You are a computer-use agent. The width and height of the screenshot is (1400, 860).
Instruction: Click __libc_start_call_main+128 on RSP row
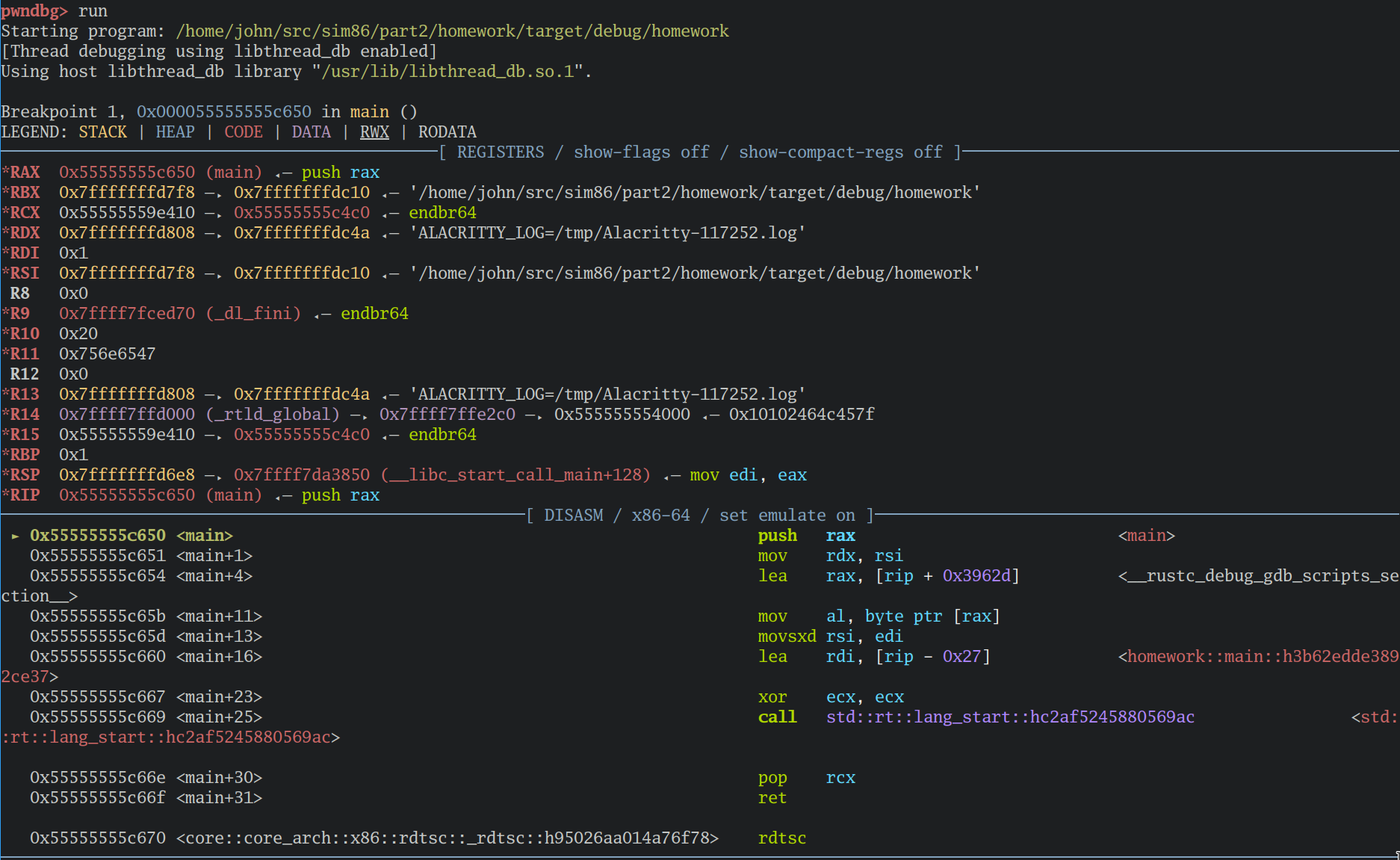pyautogui.click(x=515, y=474)
